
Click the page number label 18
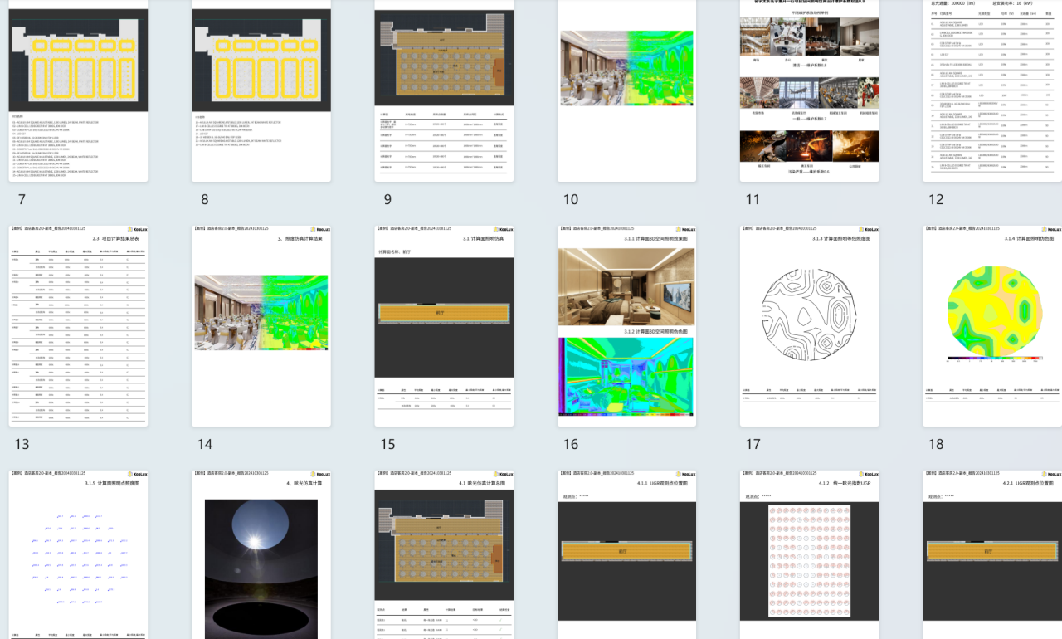click(935, 444)
